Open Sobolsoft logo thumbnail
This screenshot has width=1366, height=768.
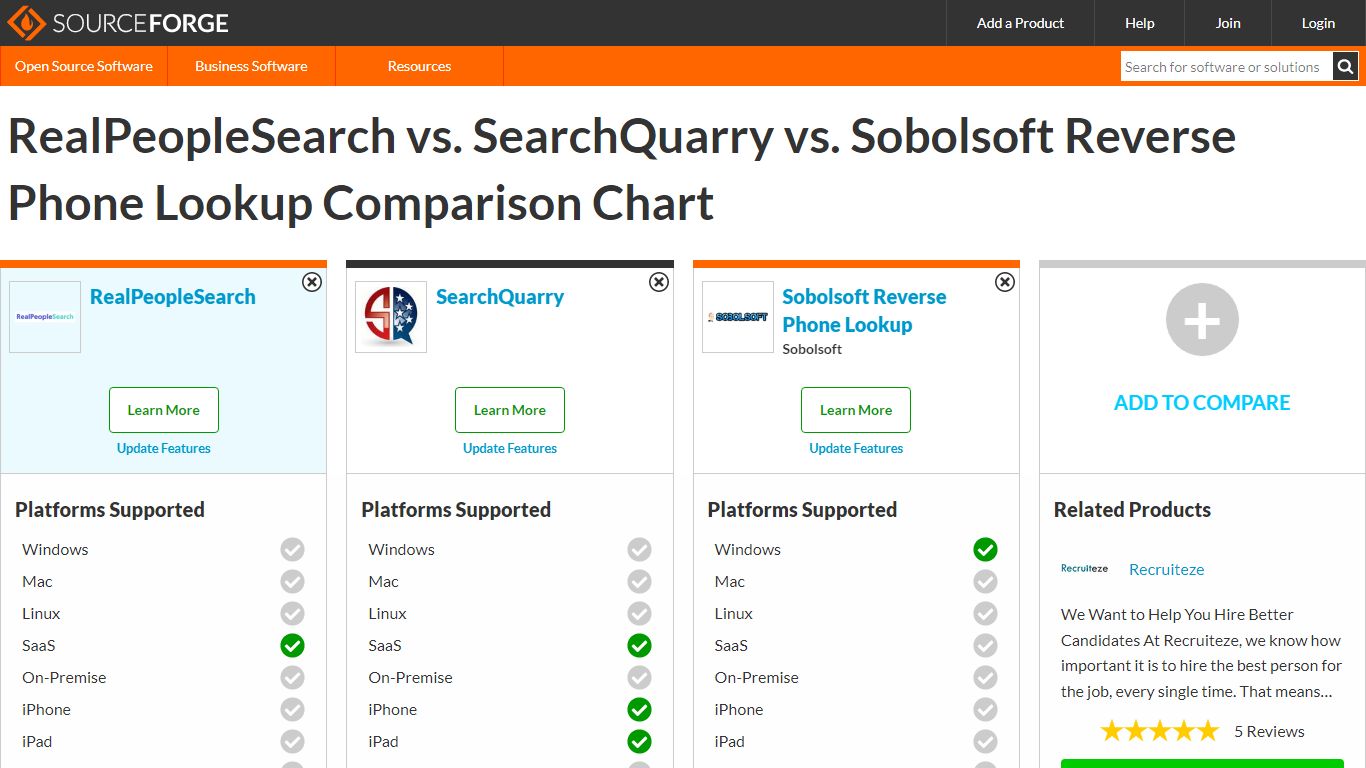click(738, 317)
